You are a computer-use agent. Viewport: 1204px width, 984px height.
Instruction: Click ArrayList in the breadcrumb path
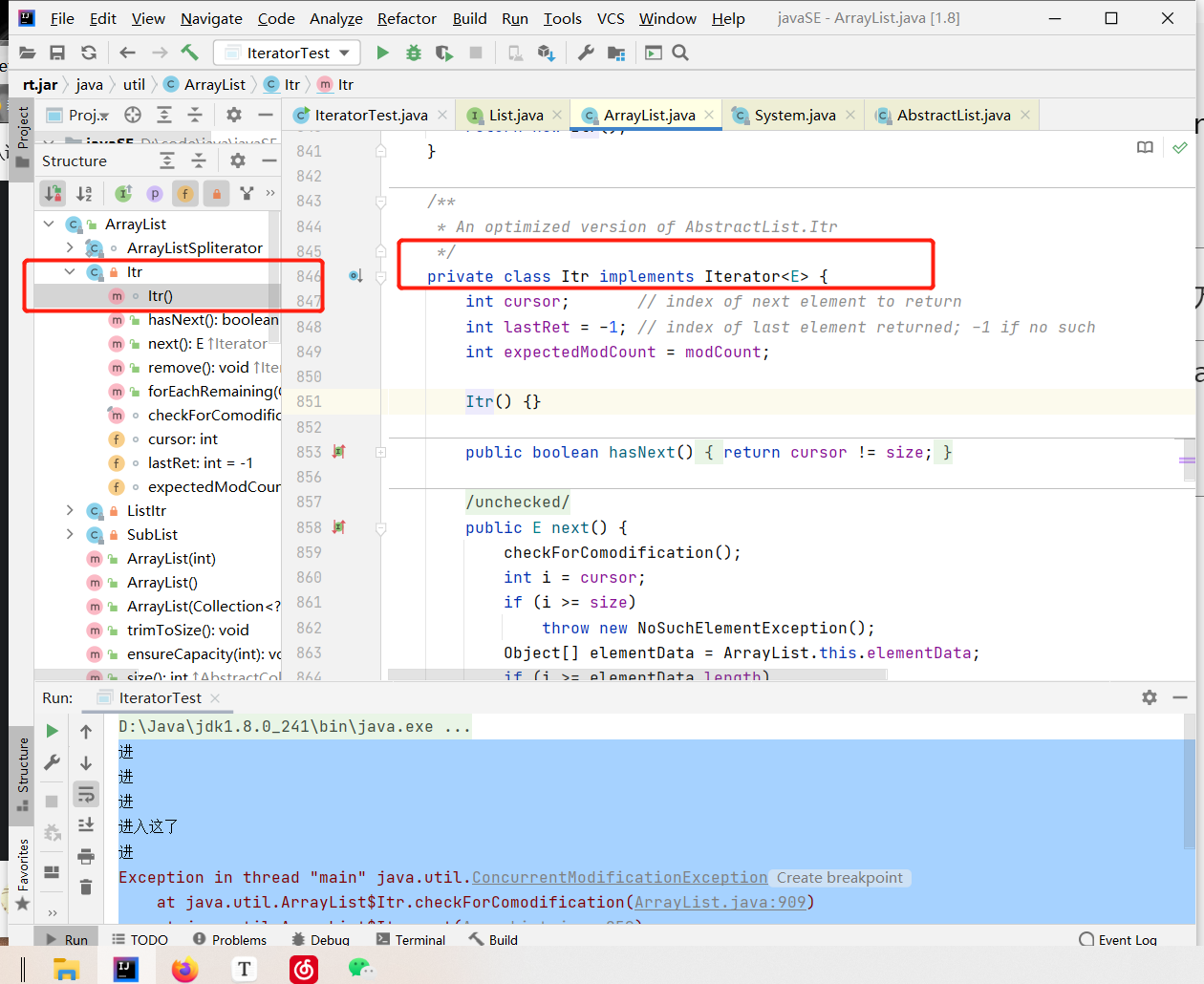[x=215, y=84]
